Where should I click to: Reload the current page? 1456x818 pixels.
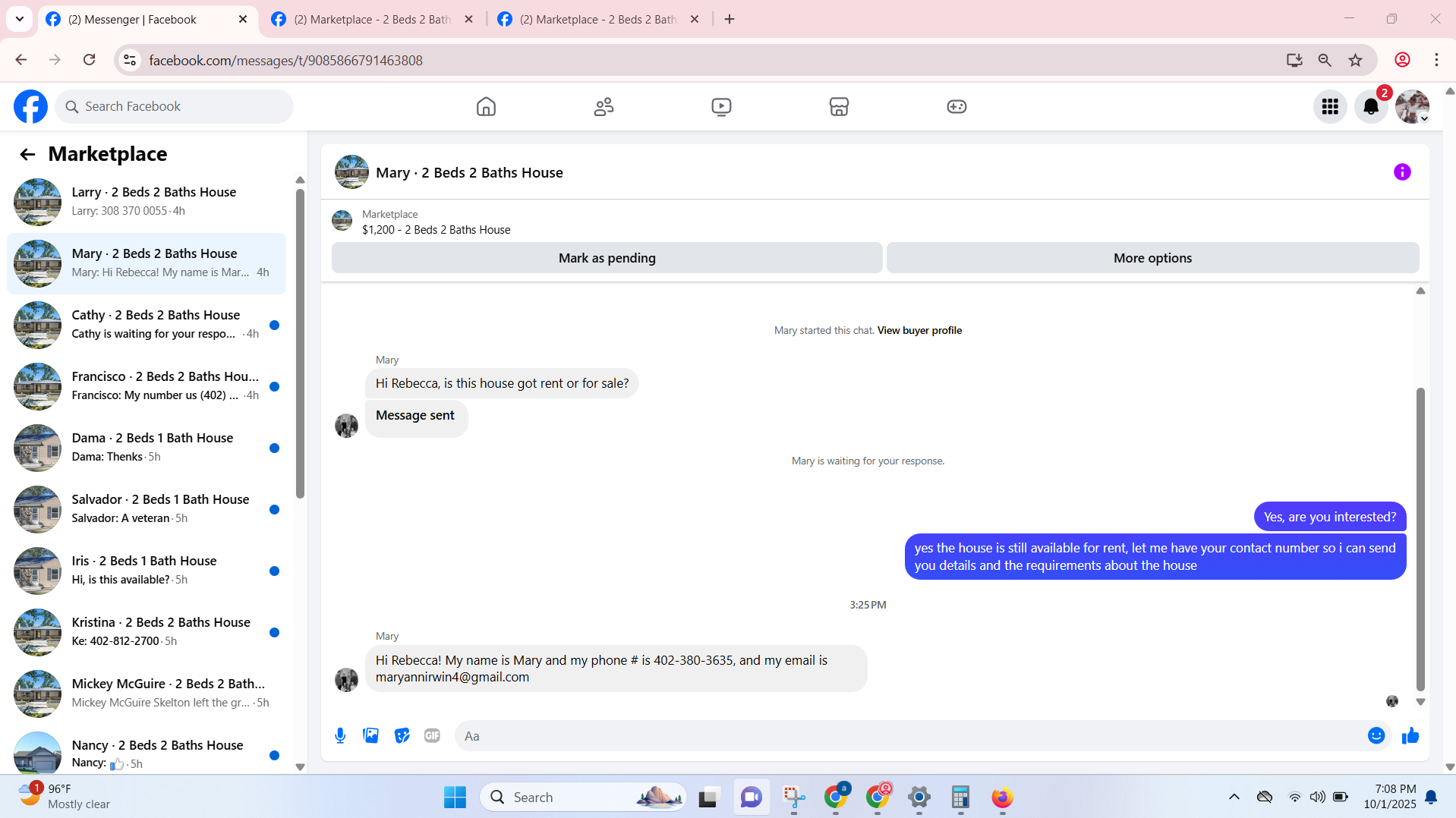pyautogui.click(x=89, y=60)
